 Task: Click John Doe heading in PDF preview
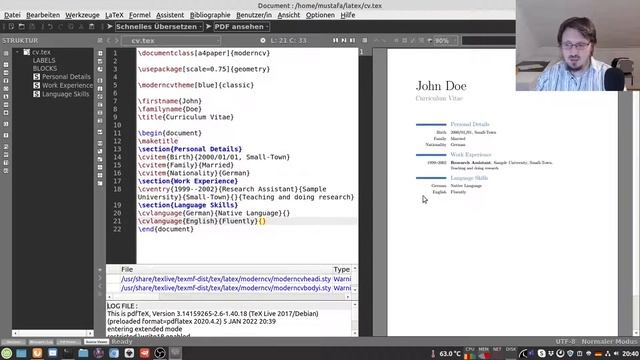tap(441, 86)
